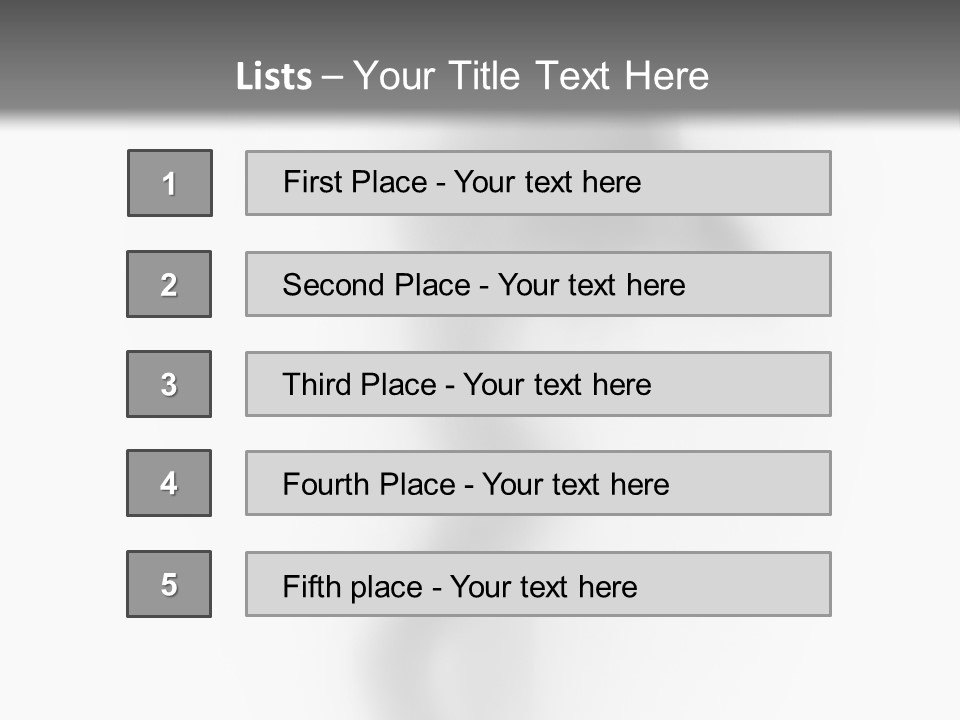Click the number 1 box
The width and height of the screenshot is (960, 720).
coord(170,183)
